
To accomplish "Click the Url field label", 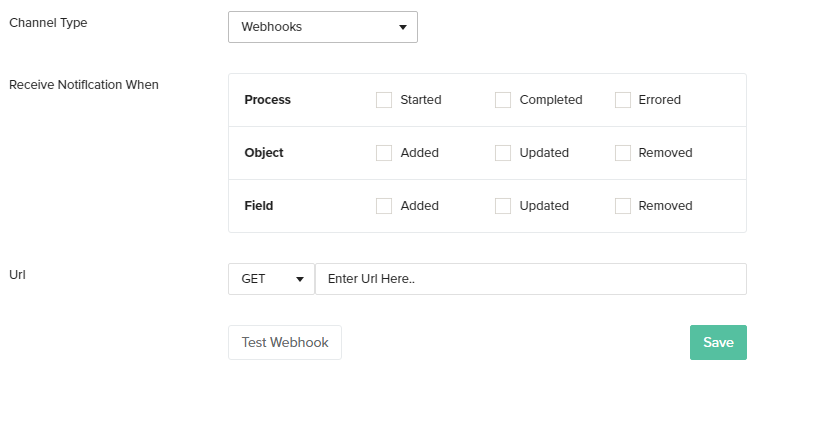I will [x=17, y=274].
